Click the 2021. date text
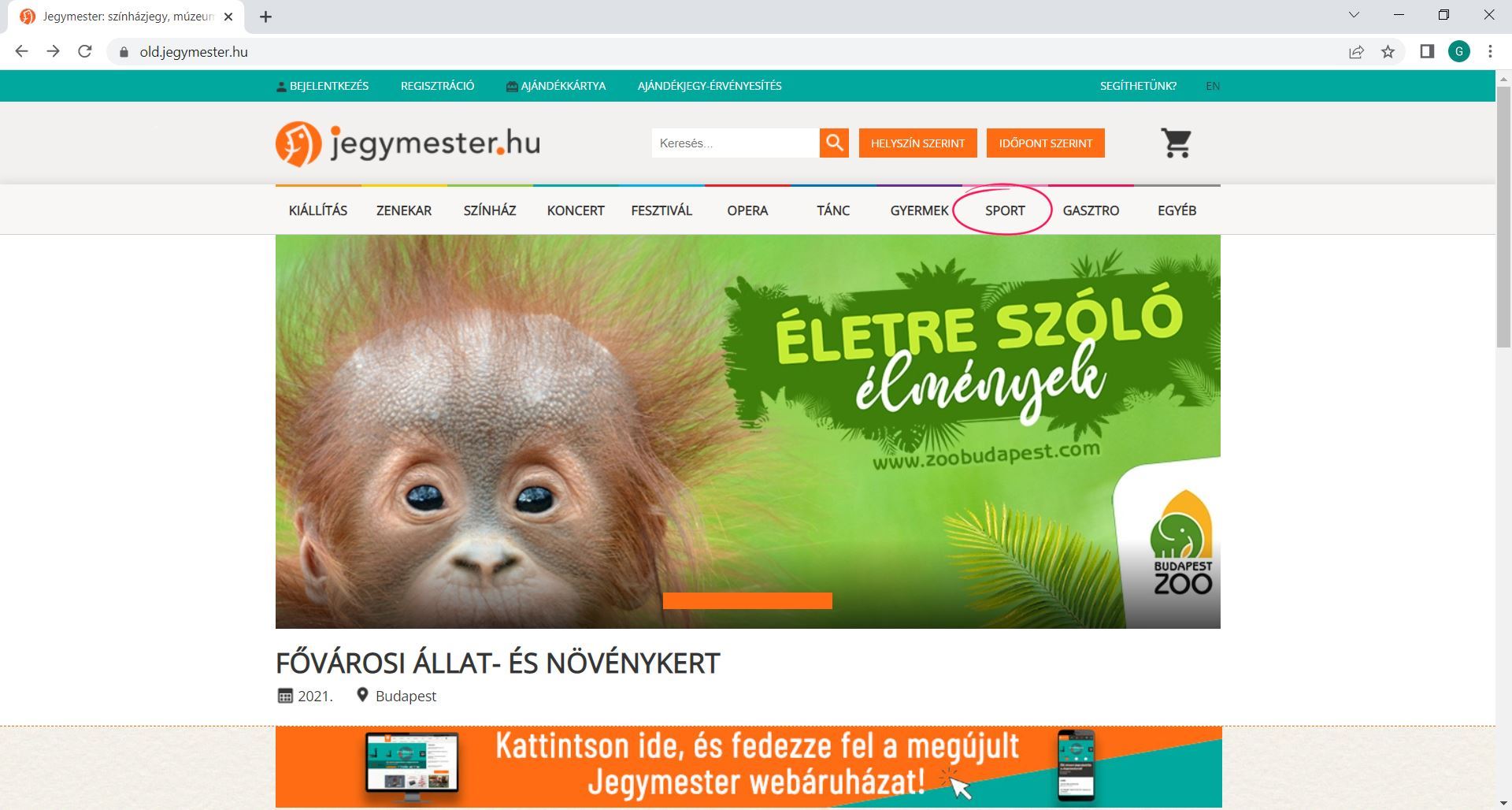This screenshot has height=810, width=1512. click(315, 696)
